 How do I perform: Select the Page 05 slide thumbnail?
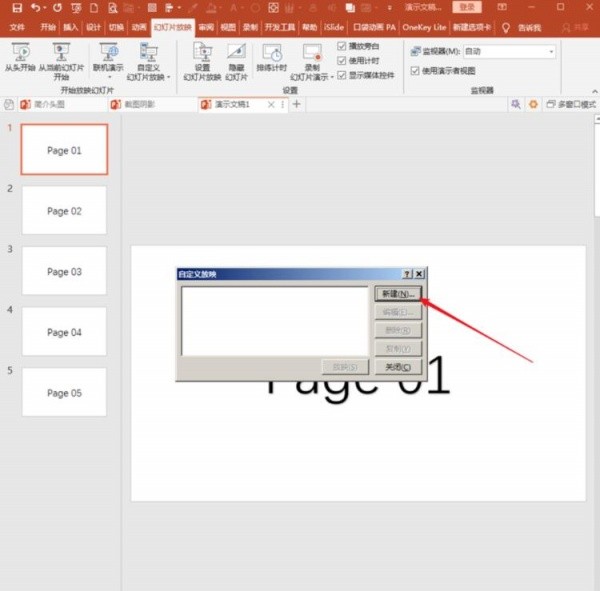[x=64, y=392]
